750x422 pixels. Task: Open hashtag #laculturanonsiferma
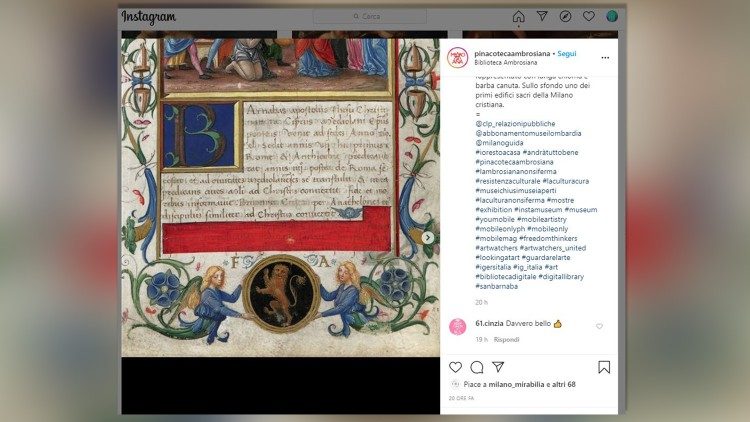[x=510, y=200]
